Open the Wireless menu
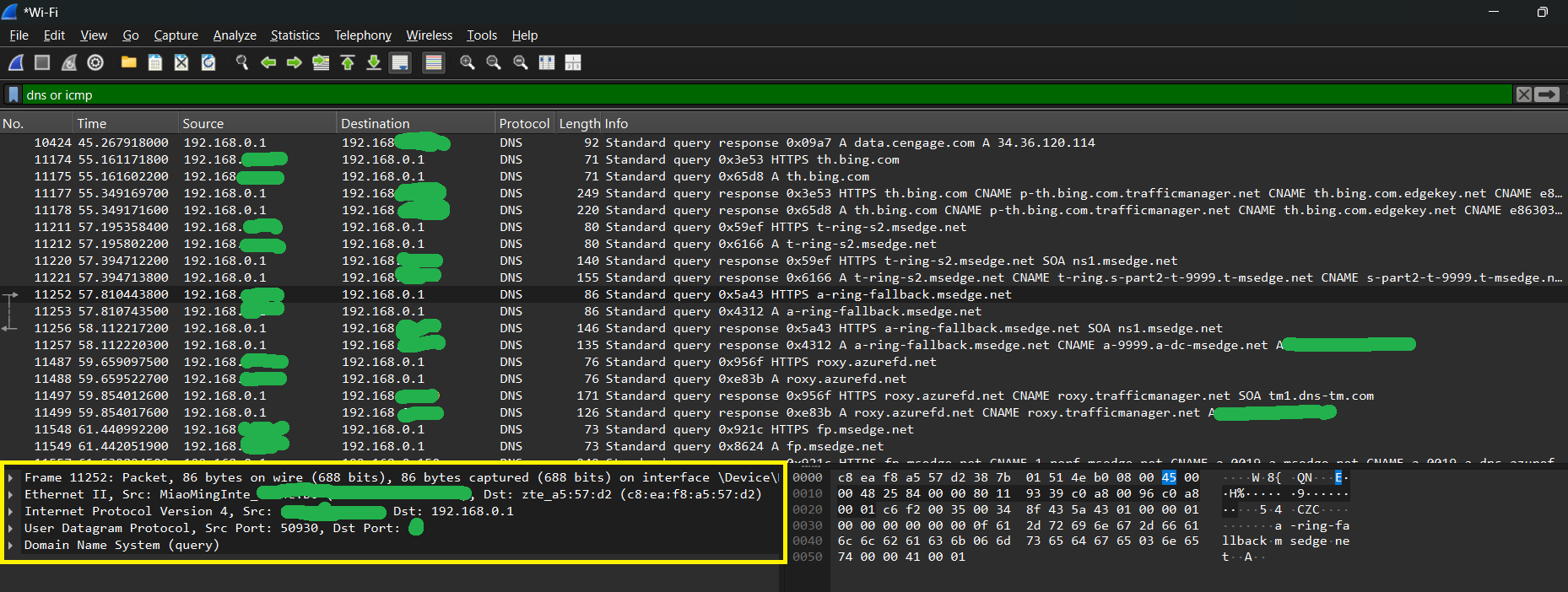1568x592 pixels. [x=430, y=35]
